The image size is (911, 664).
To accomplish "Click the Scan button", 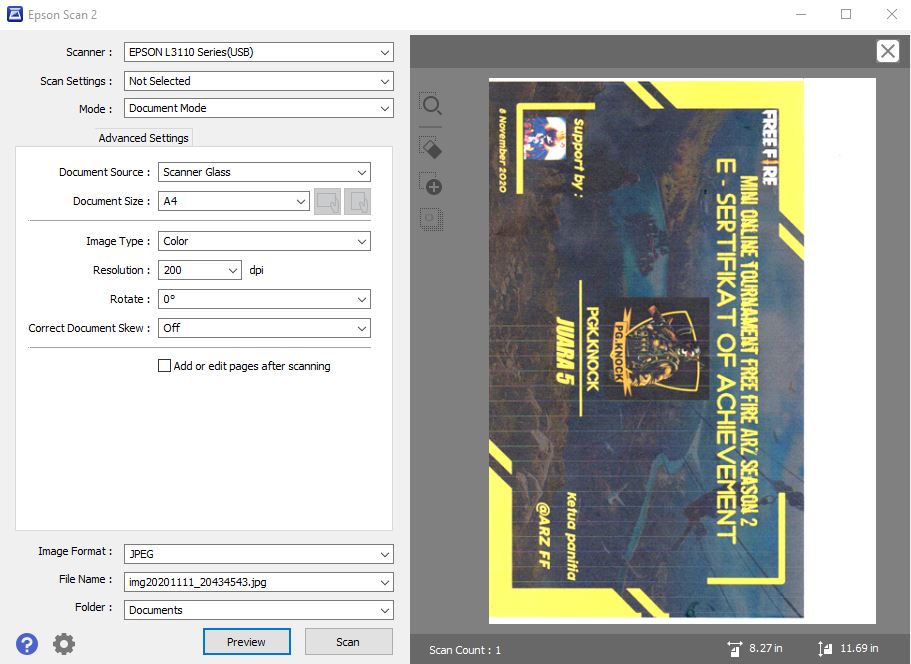I will click(348, 642).
